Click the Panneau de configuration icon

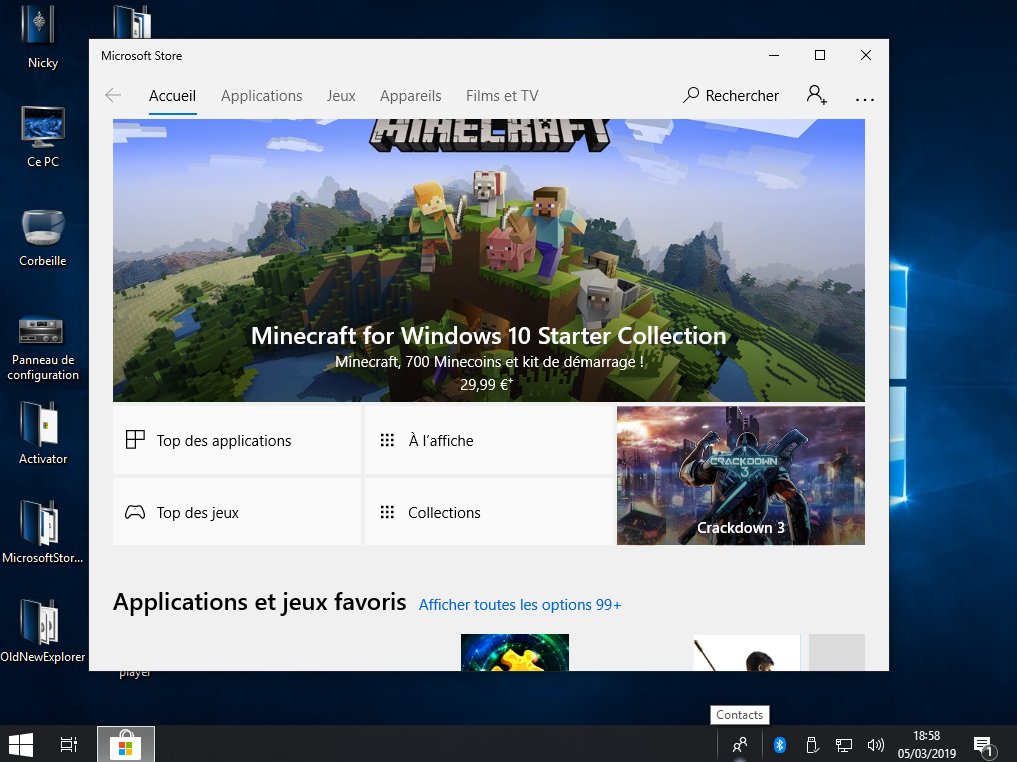point(43,348)
